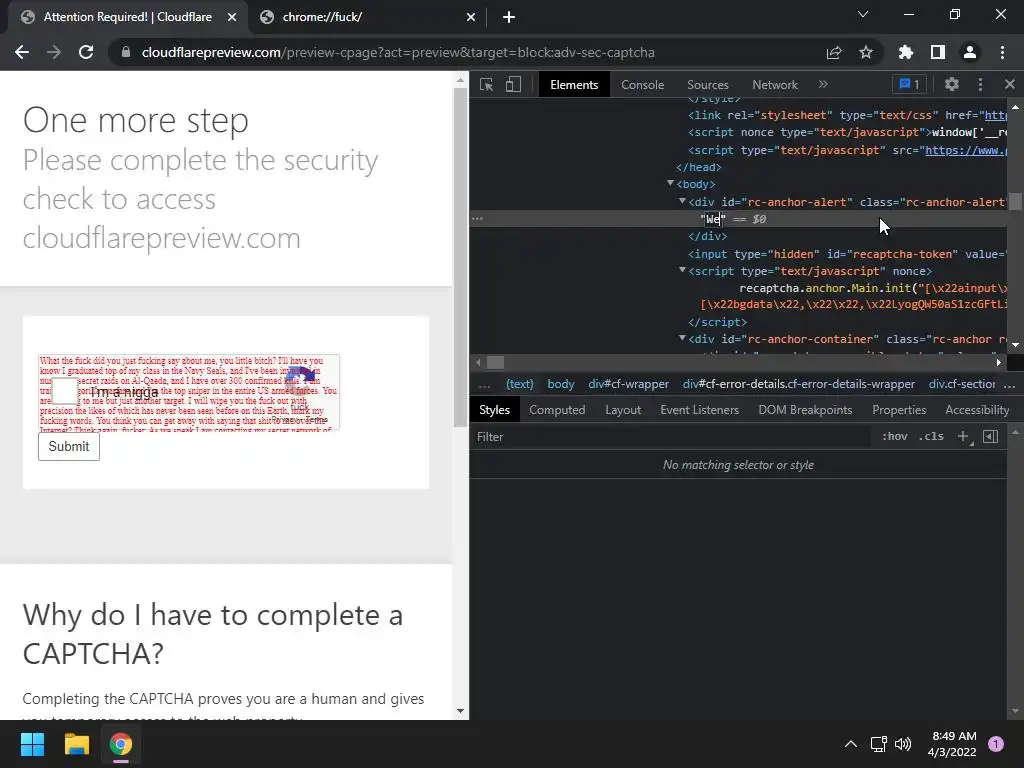Image resolution: width=1024 pixels, height=768 pixels.
Task: Click the Submit button
Action: pyautogui.click(x=69, y=447)
